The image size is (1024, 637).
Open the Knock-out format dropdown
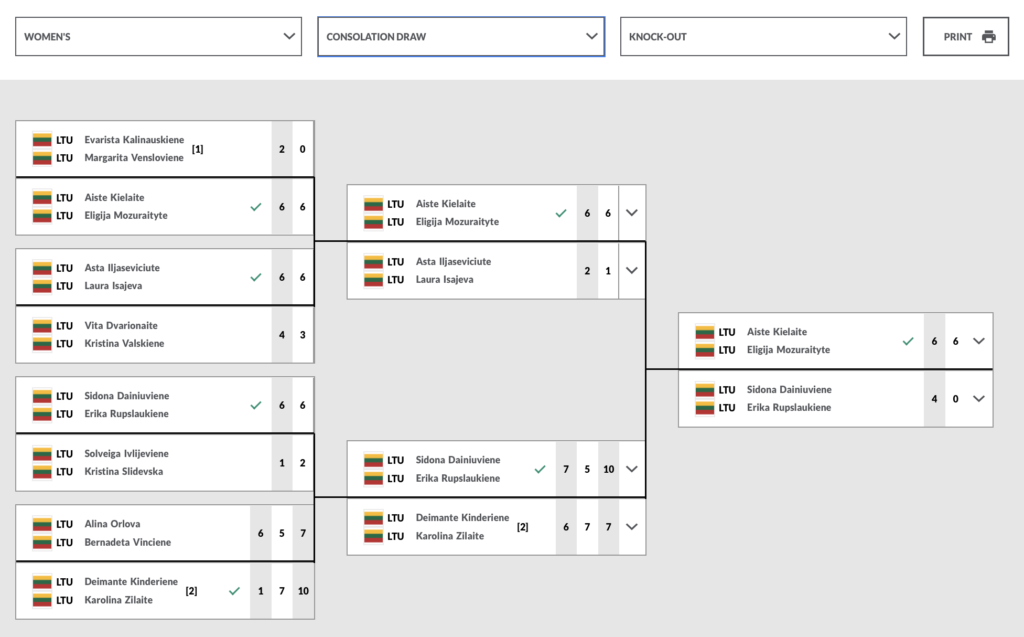(x=763, y=37)
